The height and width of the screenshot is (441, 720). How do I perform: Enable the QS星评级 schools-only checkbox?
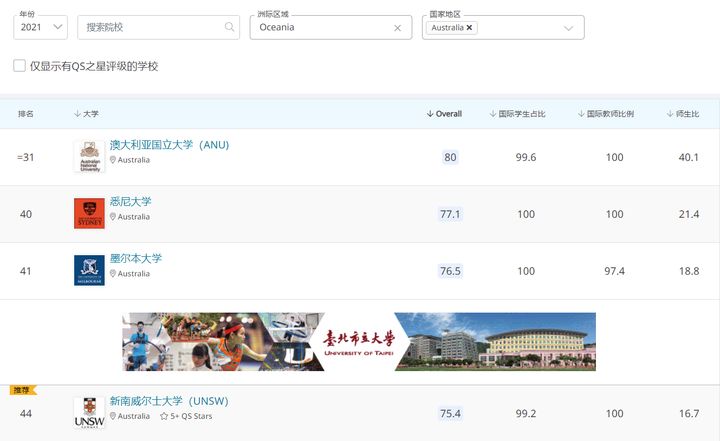pyautogui.click(x=19, y=66)
